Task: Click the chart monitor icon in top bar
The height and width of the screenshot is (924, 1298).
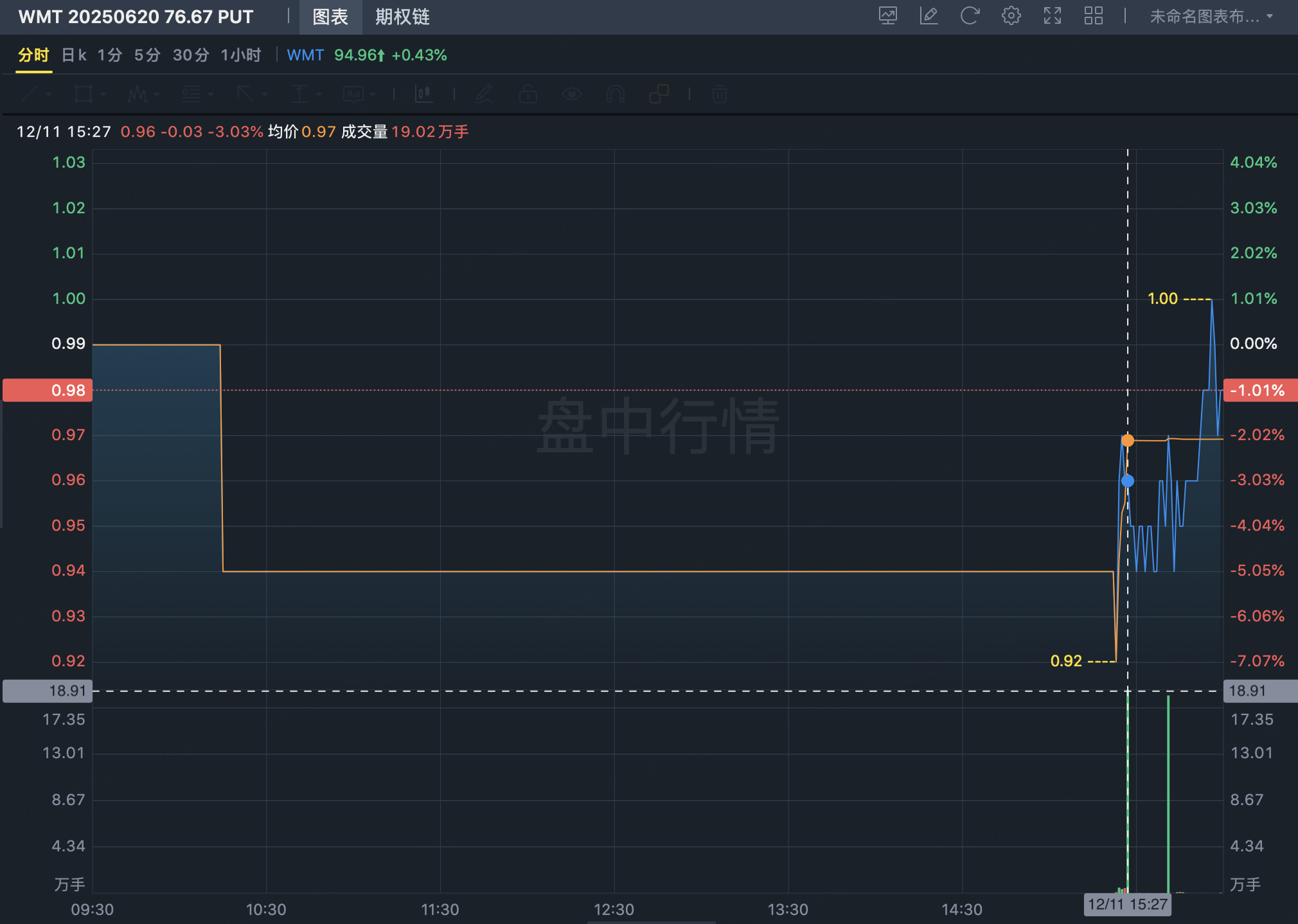Action: pos(887,16)
